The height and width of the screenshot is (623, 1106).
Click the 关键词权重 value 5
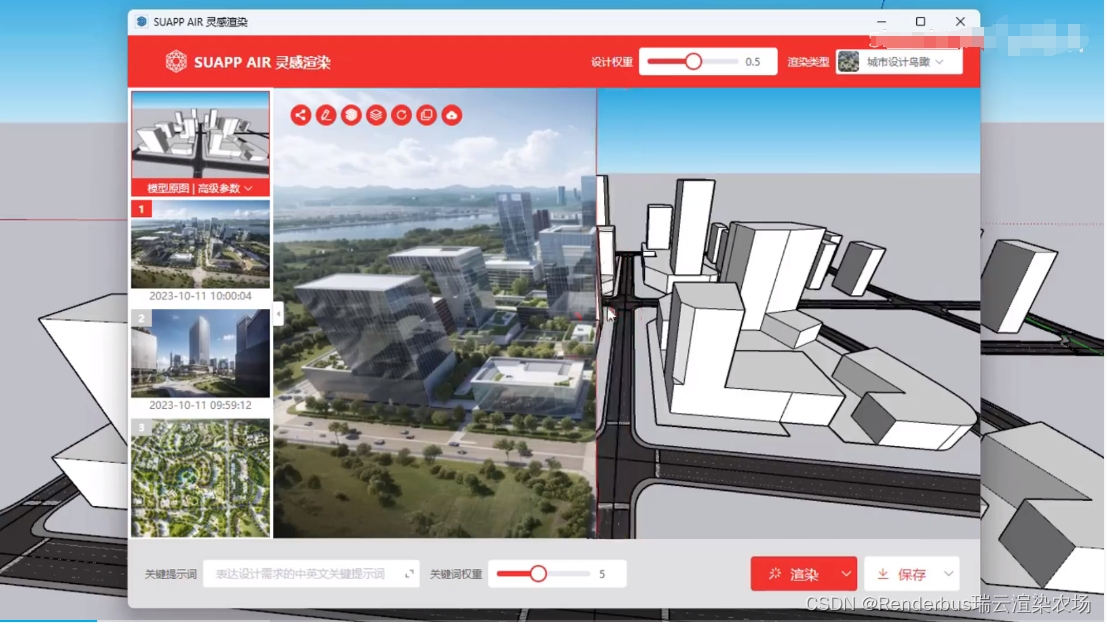point(602,574)
